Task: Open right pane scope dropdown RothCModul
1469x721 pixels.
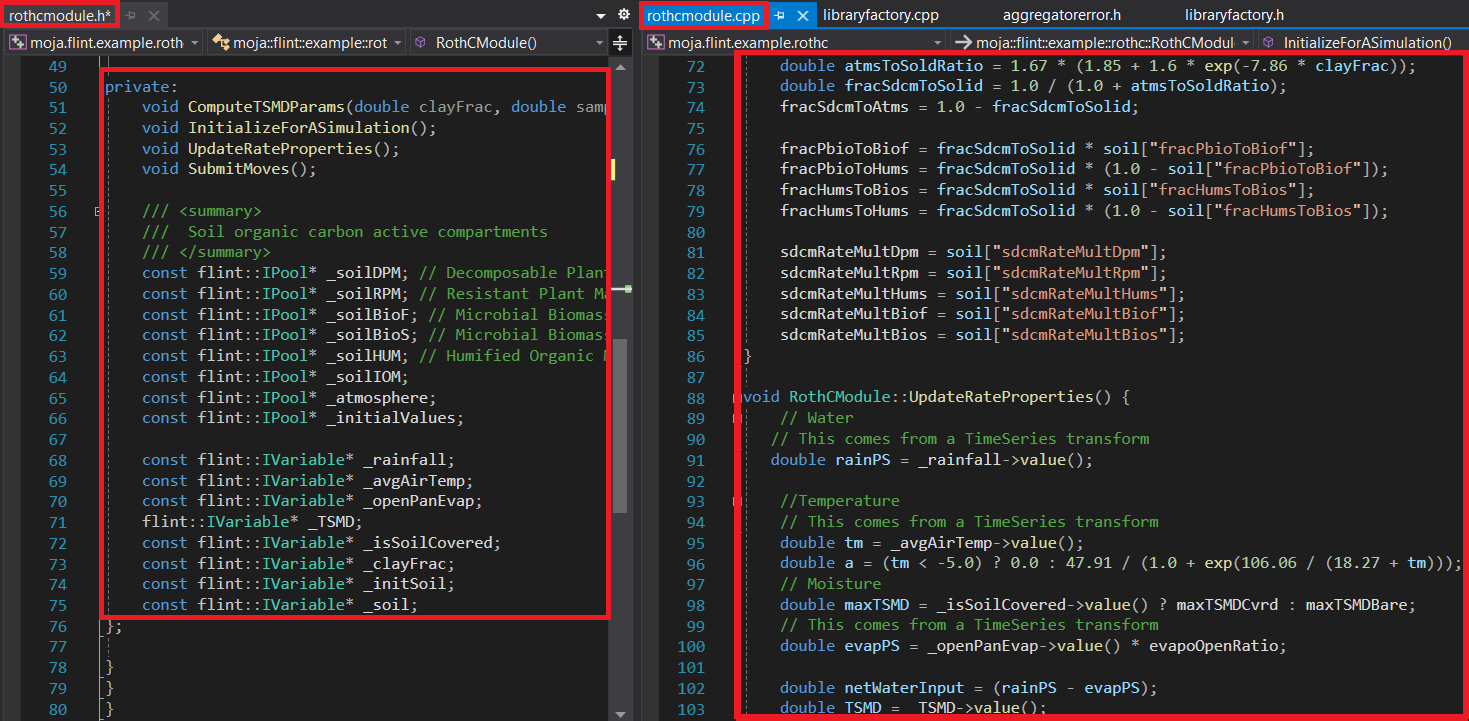Action: tap(1103, 43)
